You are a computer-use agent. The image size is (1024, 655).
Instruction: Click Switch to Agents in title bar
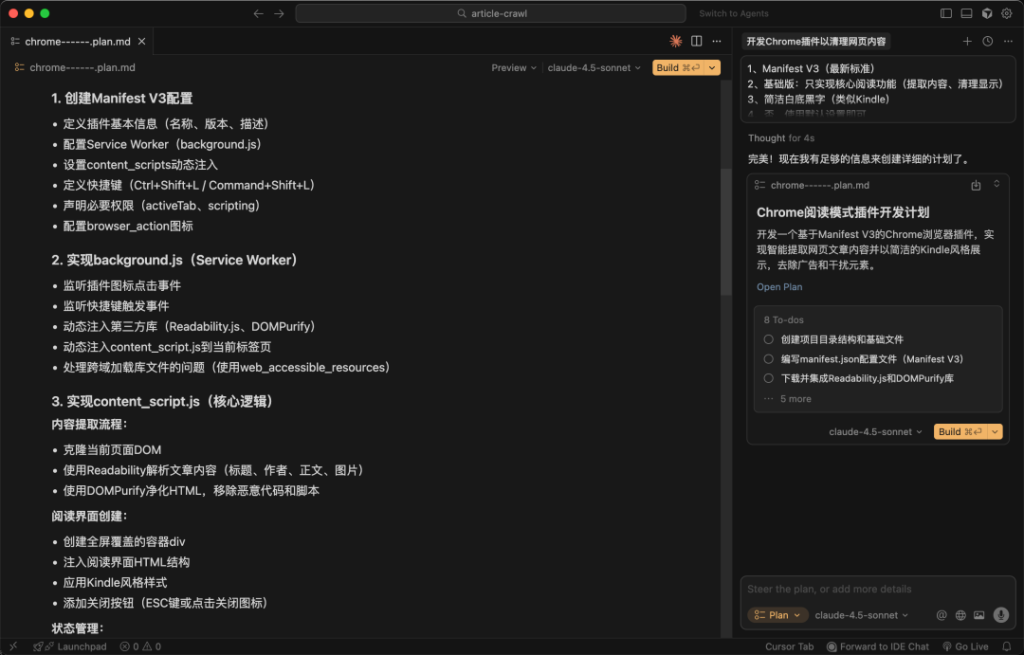[733, 13]
